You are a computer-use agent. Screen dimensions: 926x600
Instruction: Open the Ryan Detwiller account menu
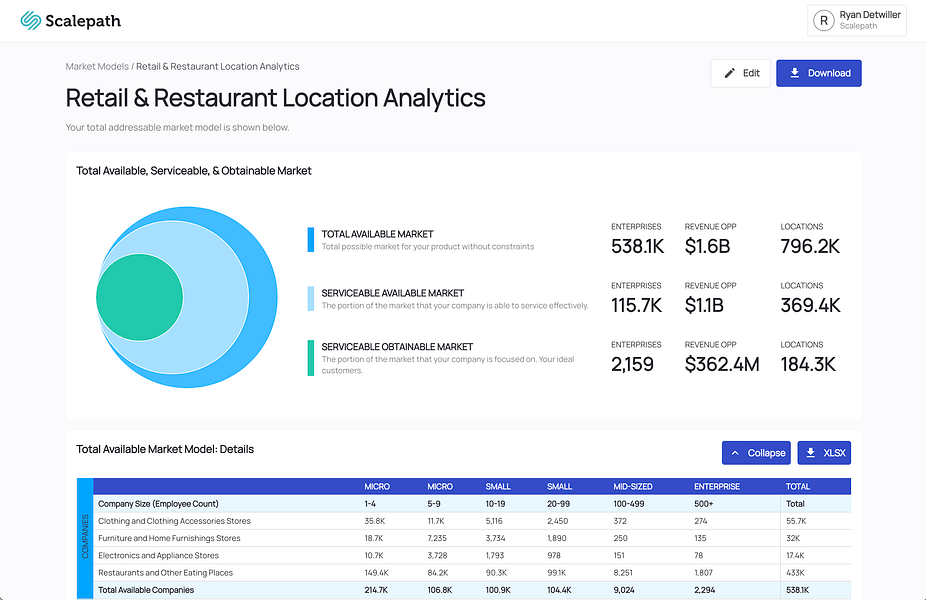tap(856, 21)
